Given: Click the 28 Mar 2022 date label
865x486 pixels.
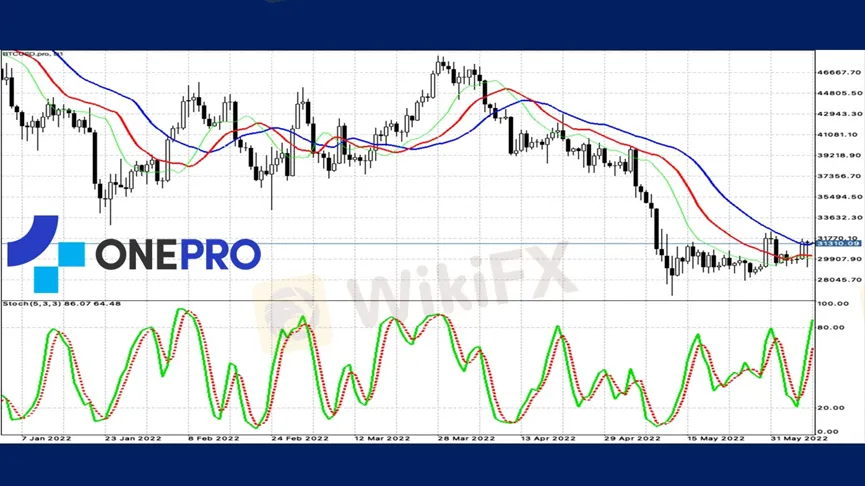Looking at the screenshot, I should click(466, 438).
